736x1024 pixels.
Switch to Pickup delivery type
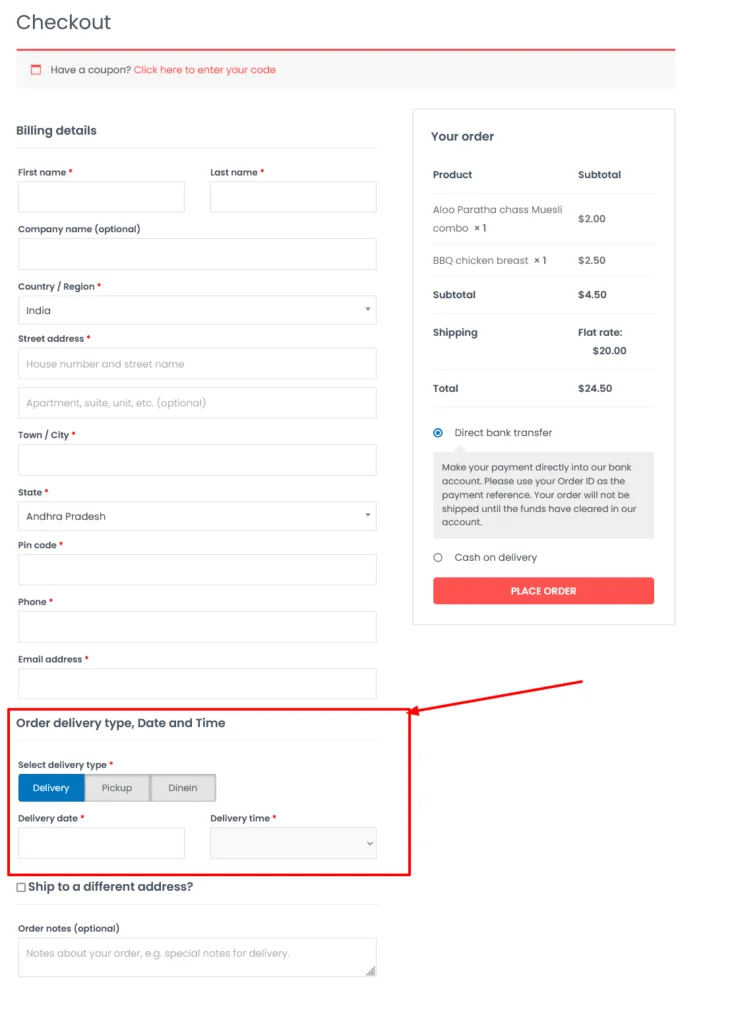point(117,788)
